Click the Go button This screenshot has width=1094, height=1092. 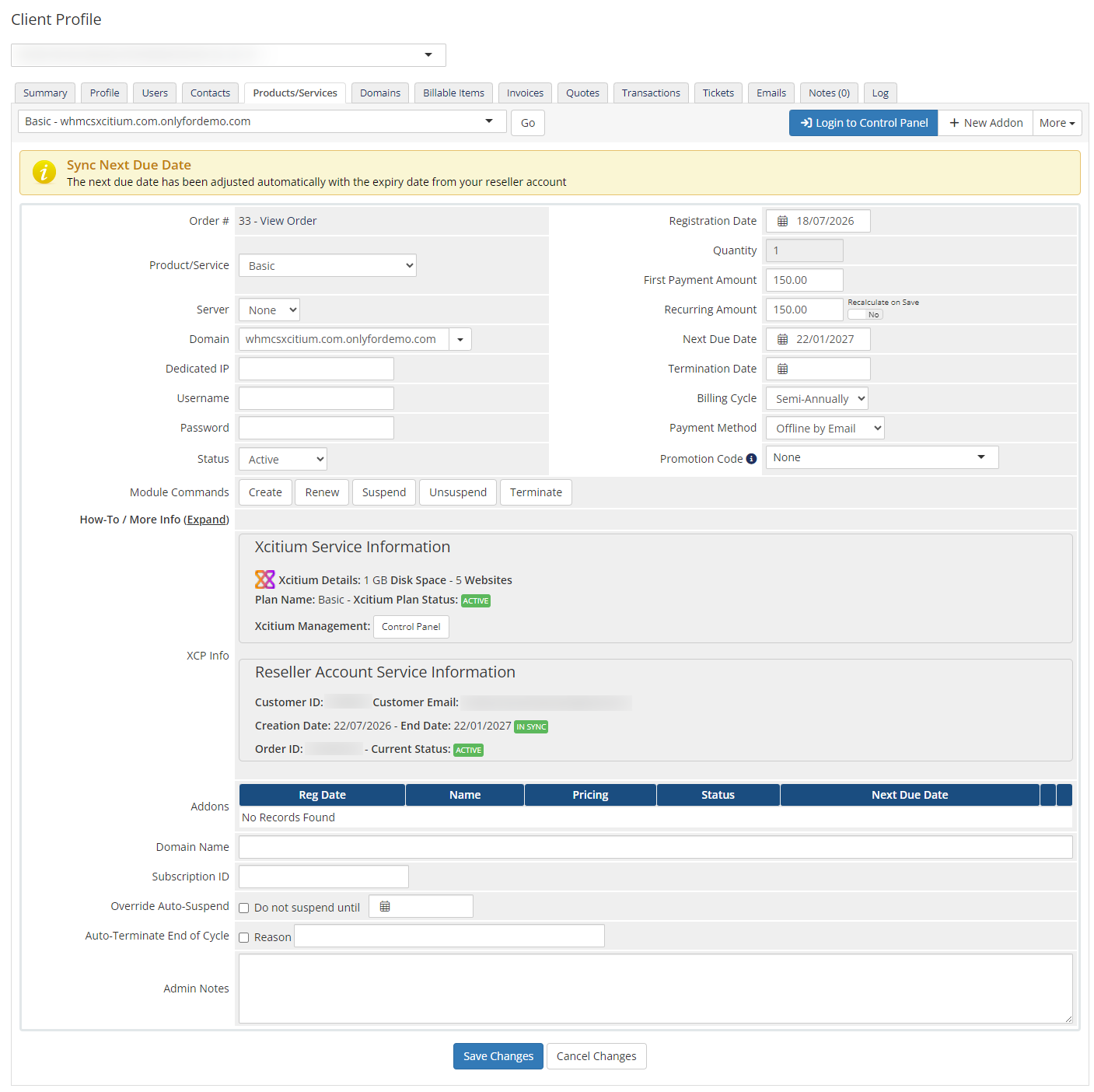point(528,123)
